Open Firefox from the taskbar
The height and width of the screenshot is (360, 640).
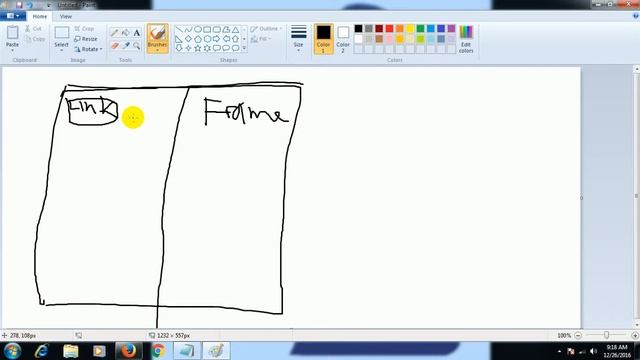point(128,351)
